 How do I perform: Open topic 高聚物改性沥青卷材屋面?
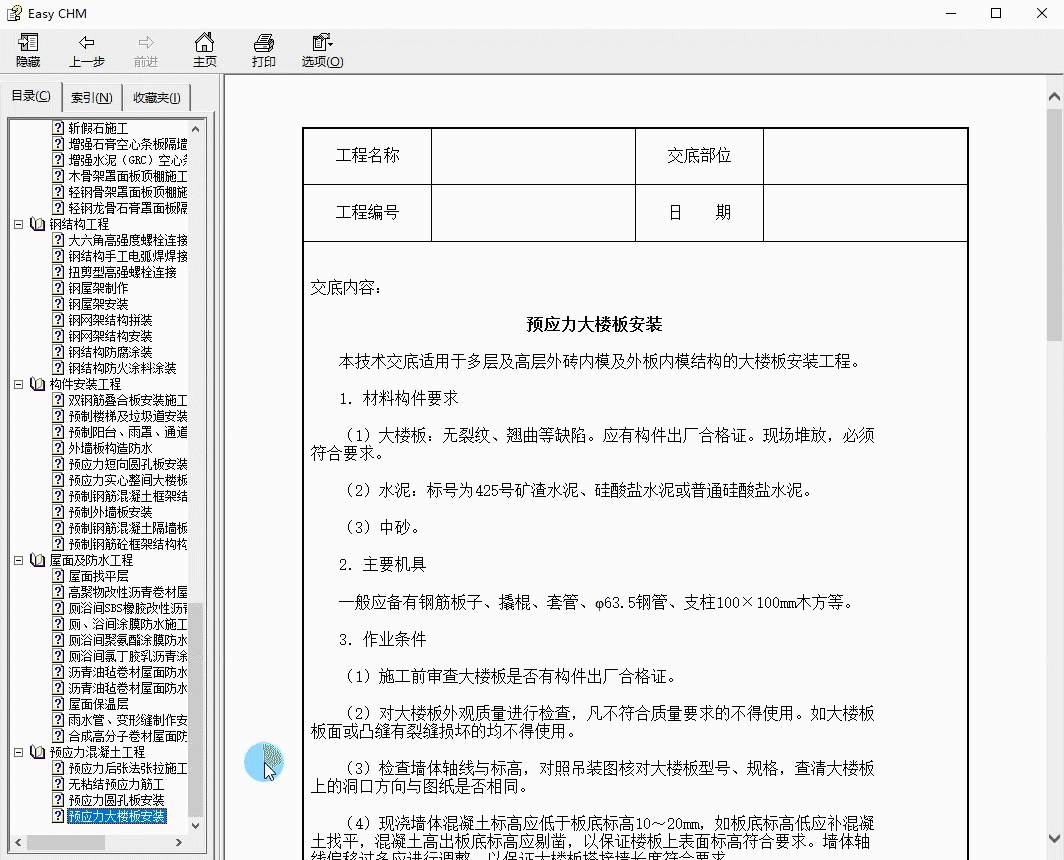pyautogui.click(x=128, y=592)
